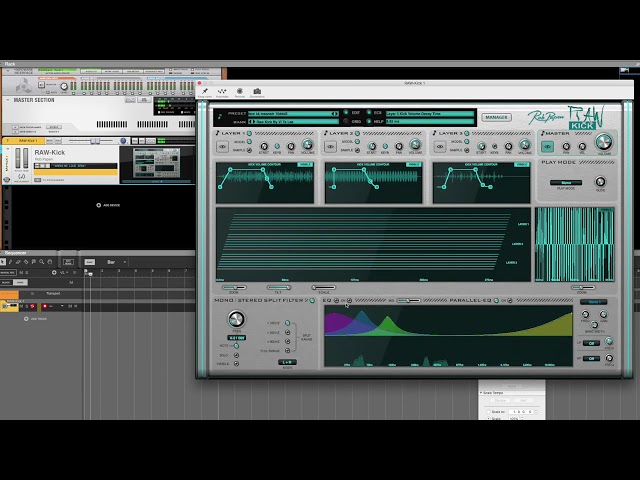Adjust the master waveform Zoom slider
Viewport: 640px width, 480px height.
pyautogui.click(x=582, y=288)
